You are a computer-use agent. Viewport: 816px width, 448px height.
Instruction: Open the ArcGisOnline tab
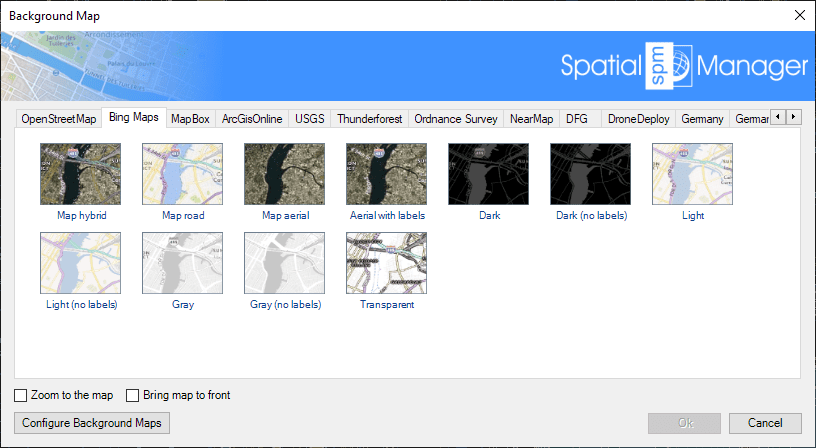252,119
